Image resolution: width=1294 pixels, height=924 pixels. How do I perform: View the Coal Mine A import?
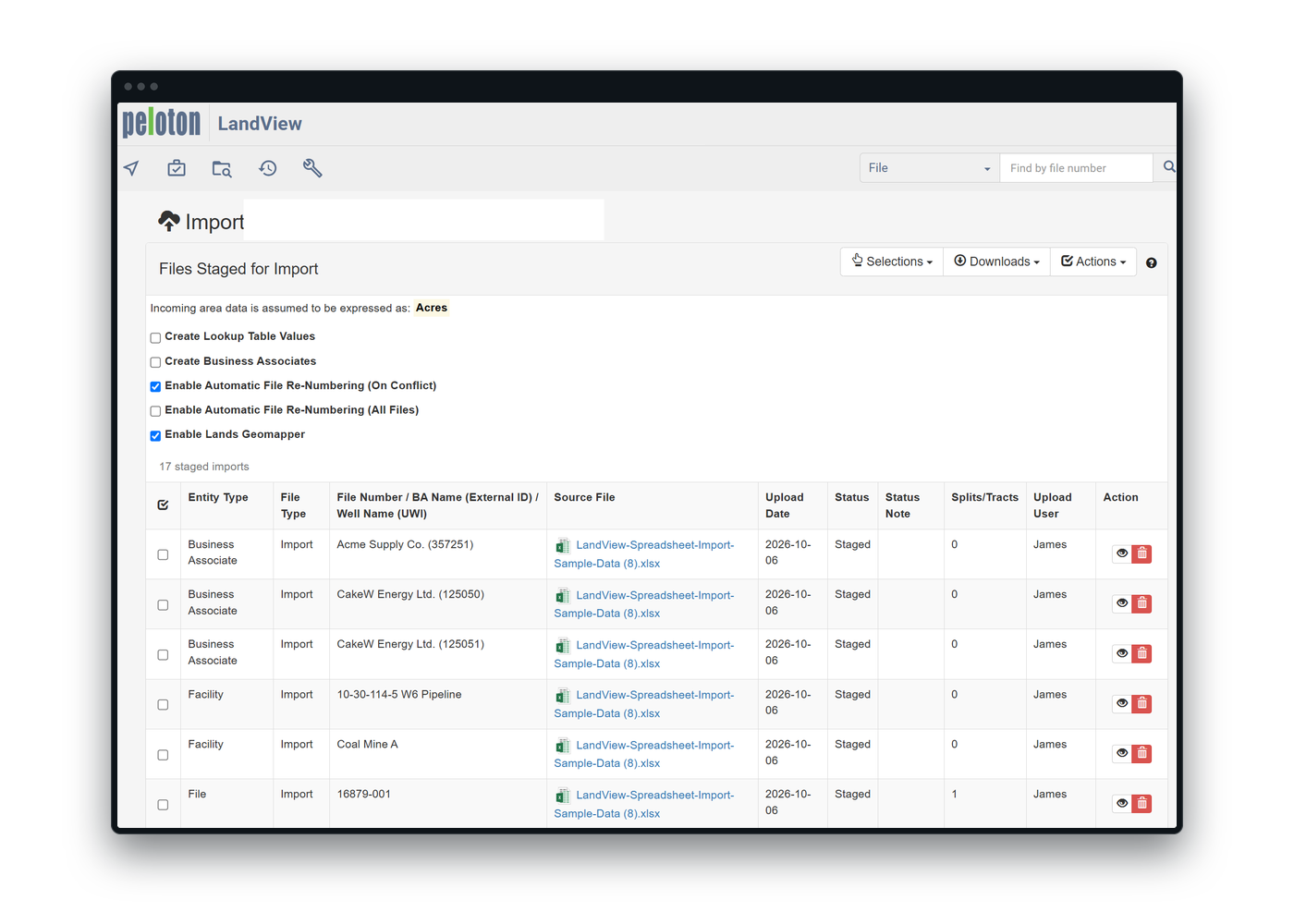coord(1122,753)
